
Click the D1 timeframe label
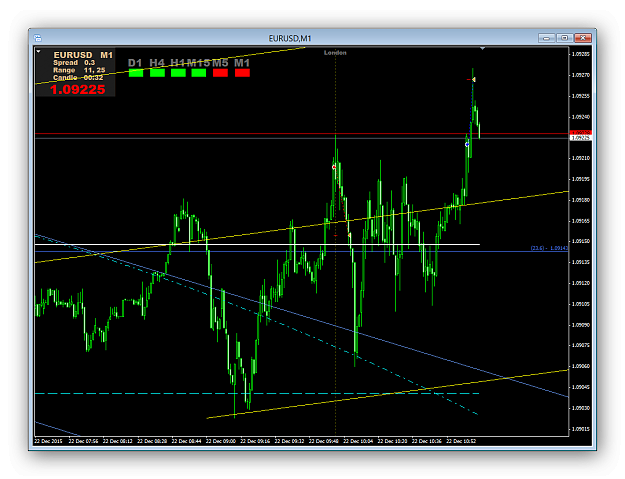tap(135, 63)
